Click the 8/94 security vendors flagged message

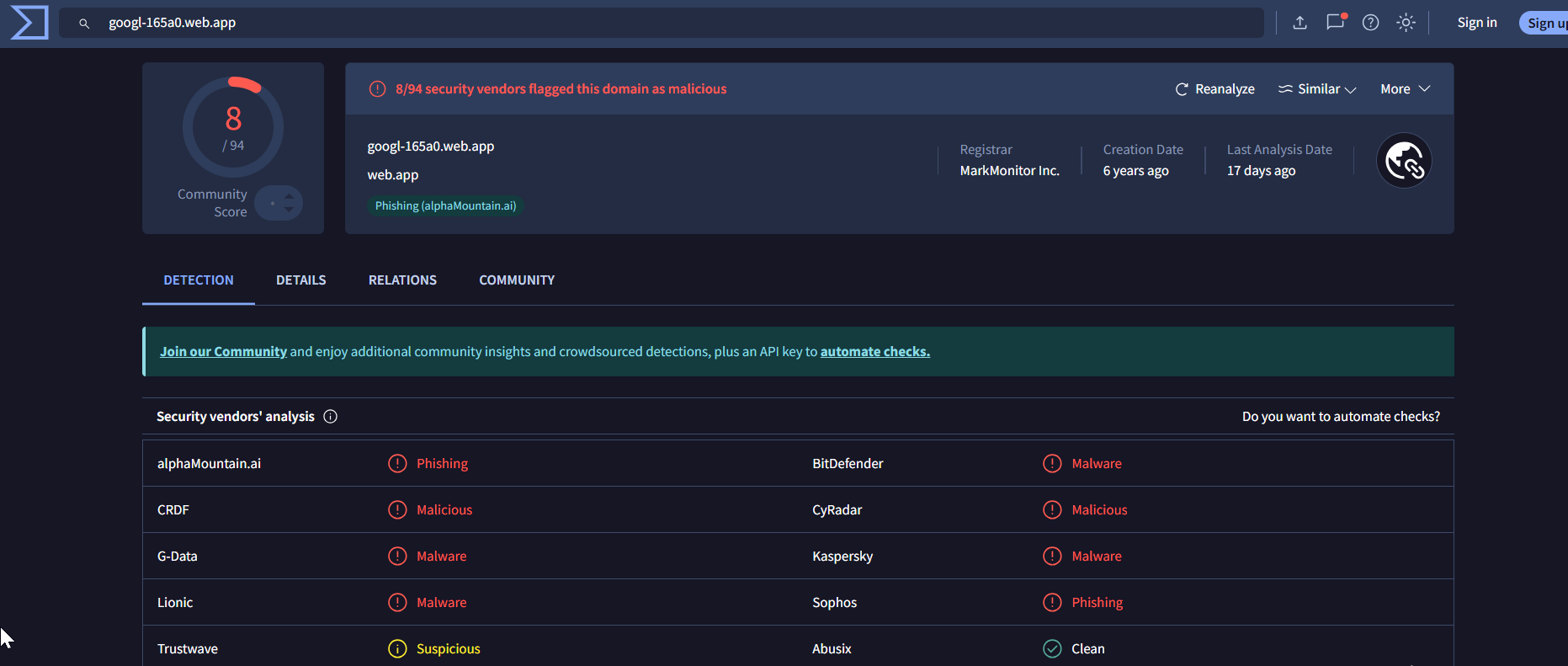(x=561, y=89)
